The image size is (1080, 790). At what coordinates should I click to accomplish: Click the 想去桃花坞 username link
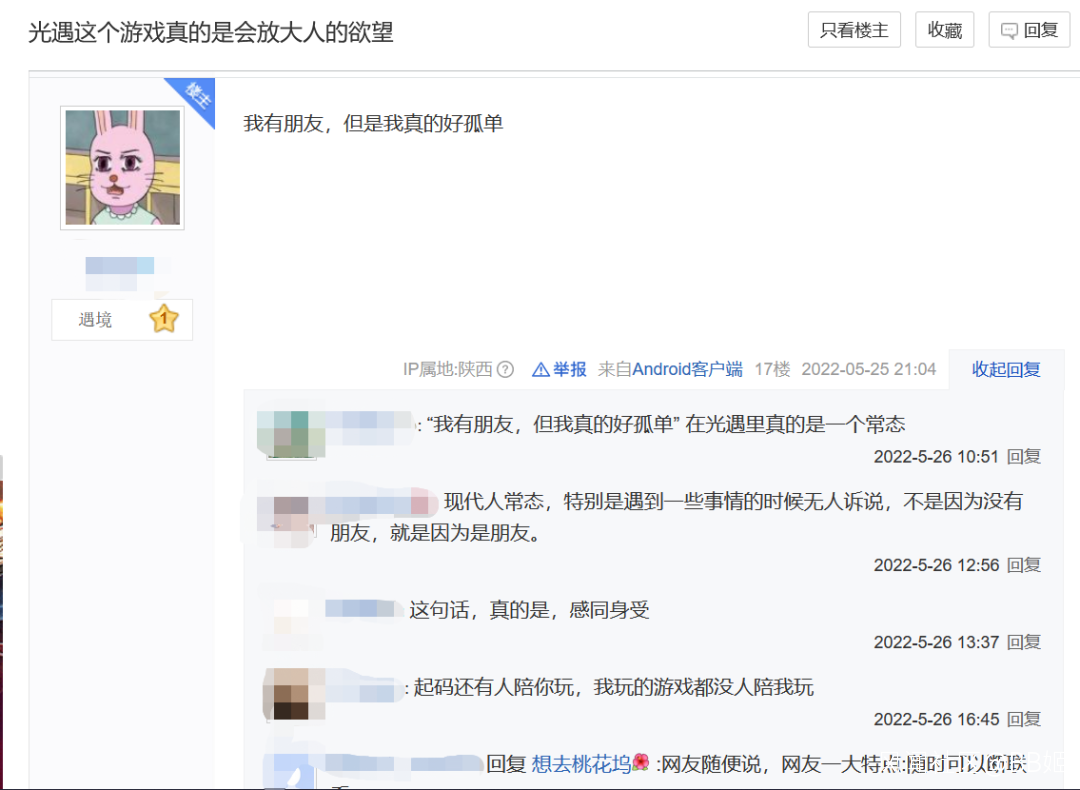coord(581,764)
